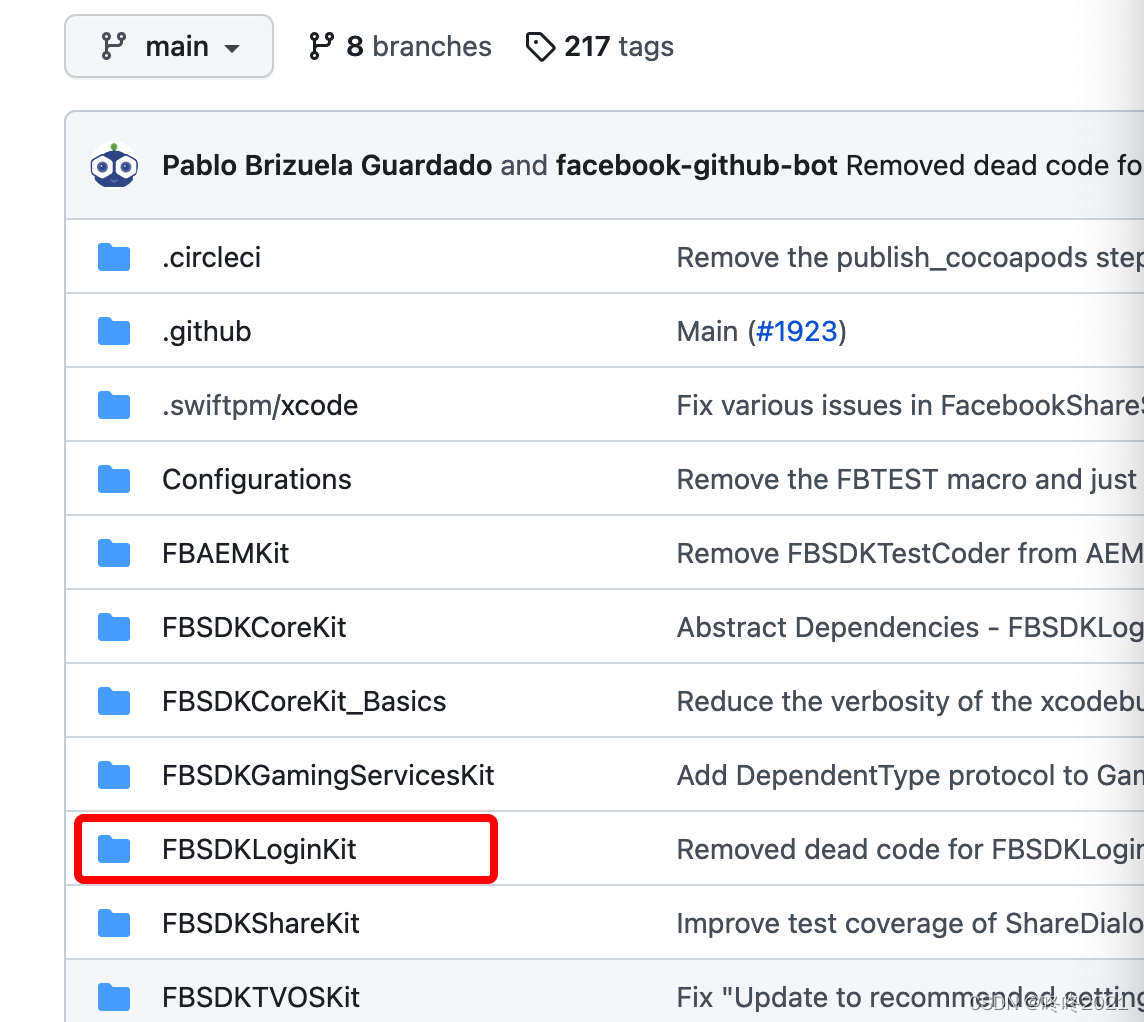Open the Configurations folder

point(257,479)
